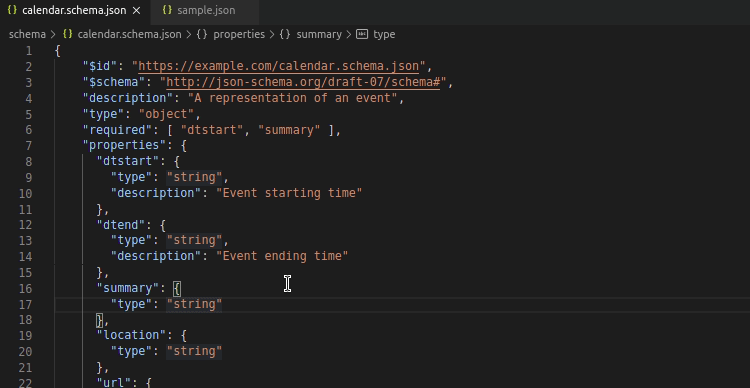Click the "dtstart" entry in the required array
Viewport: 750px width, 388px height.
click(211, 130)
